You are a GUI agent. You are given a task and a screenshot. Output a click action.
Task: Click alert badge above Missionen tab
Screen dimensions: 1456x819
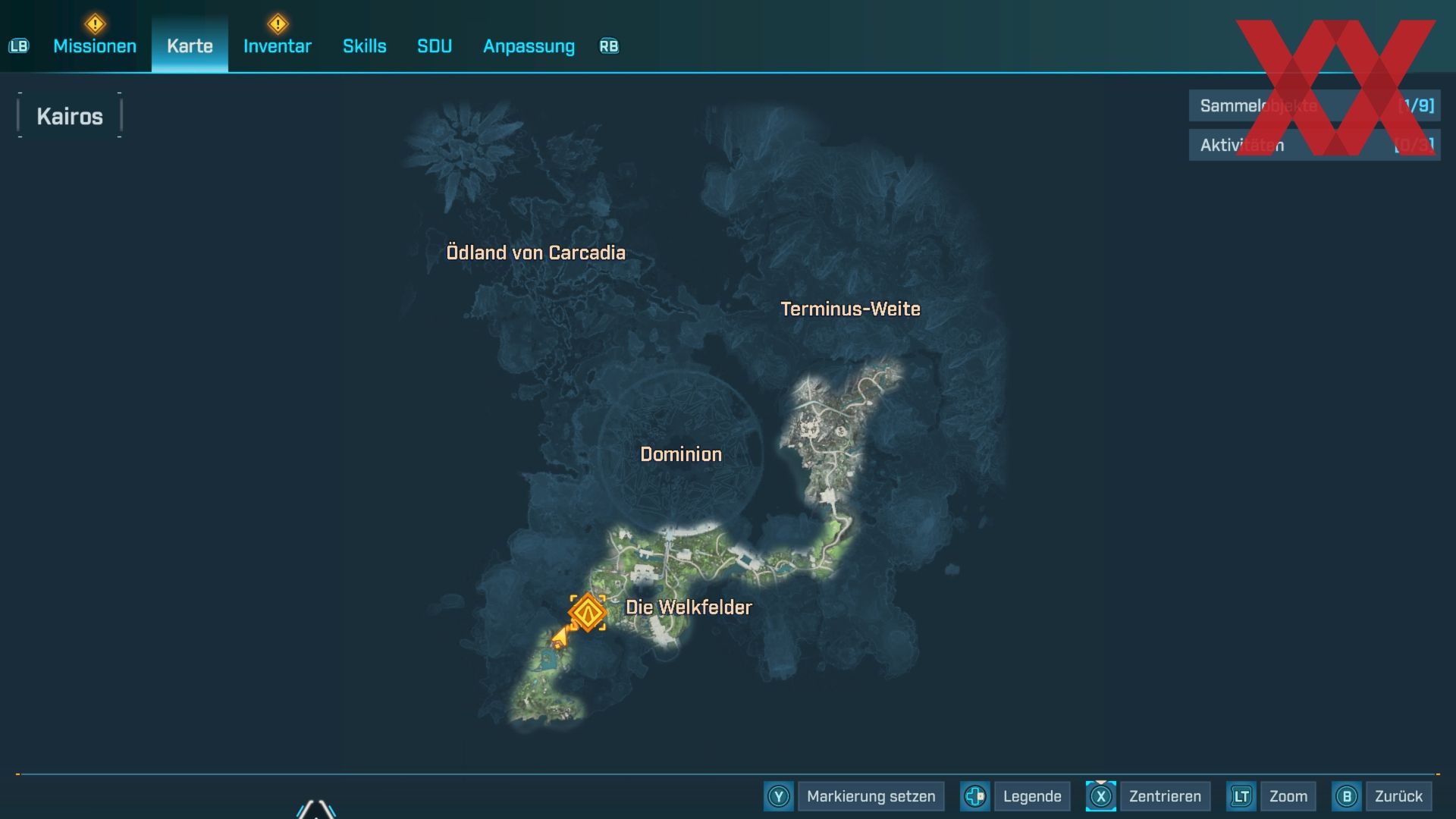[x=95, y=24]
